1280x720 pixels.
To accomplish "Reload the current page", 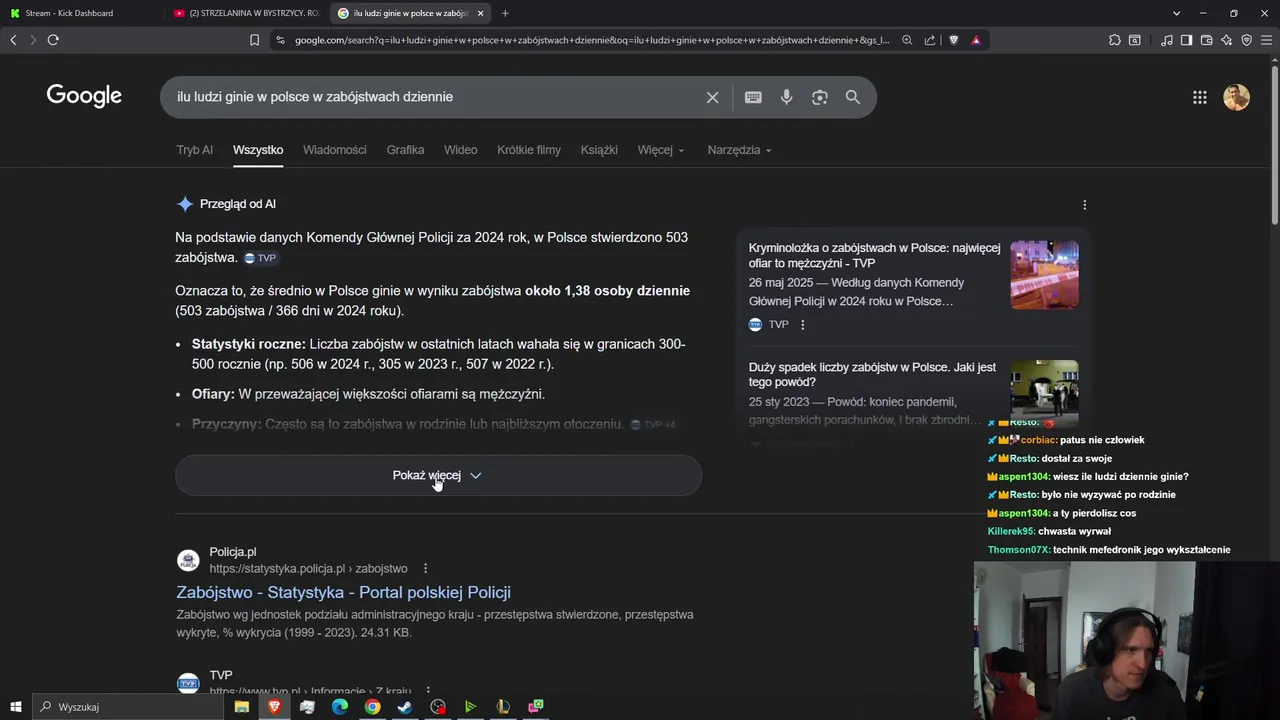I will pyautogui.click(x=53, y=40).
